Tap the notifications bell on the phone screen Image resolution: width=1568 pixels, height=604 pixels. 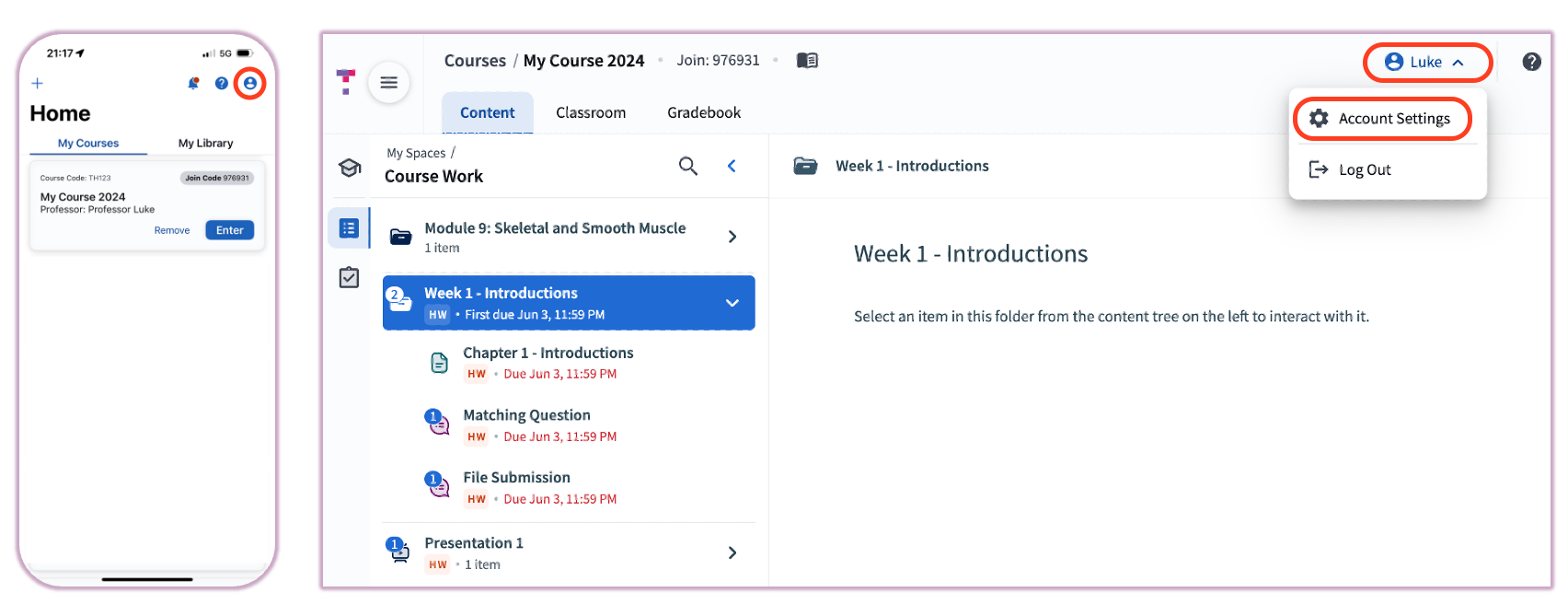(193, 83)
